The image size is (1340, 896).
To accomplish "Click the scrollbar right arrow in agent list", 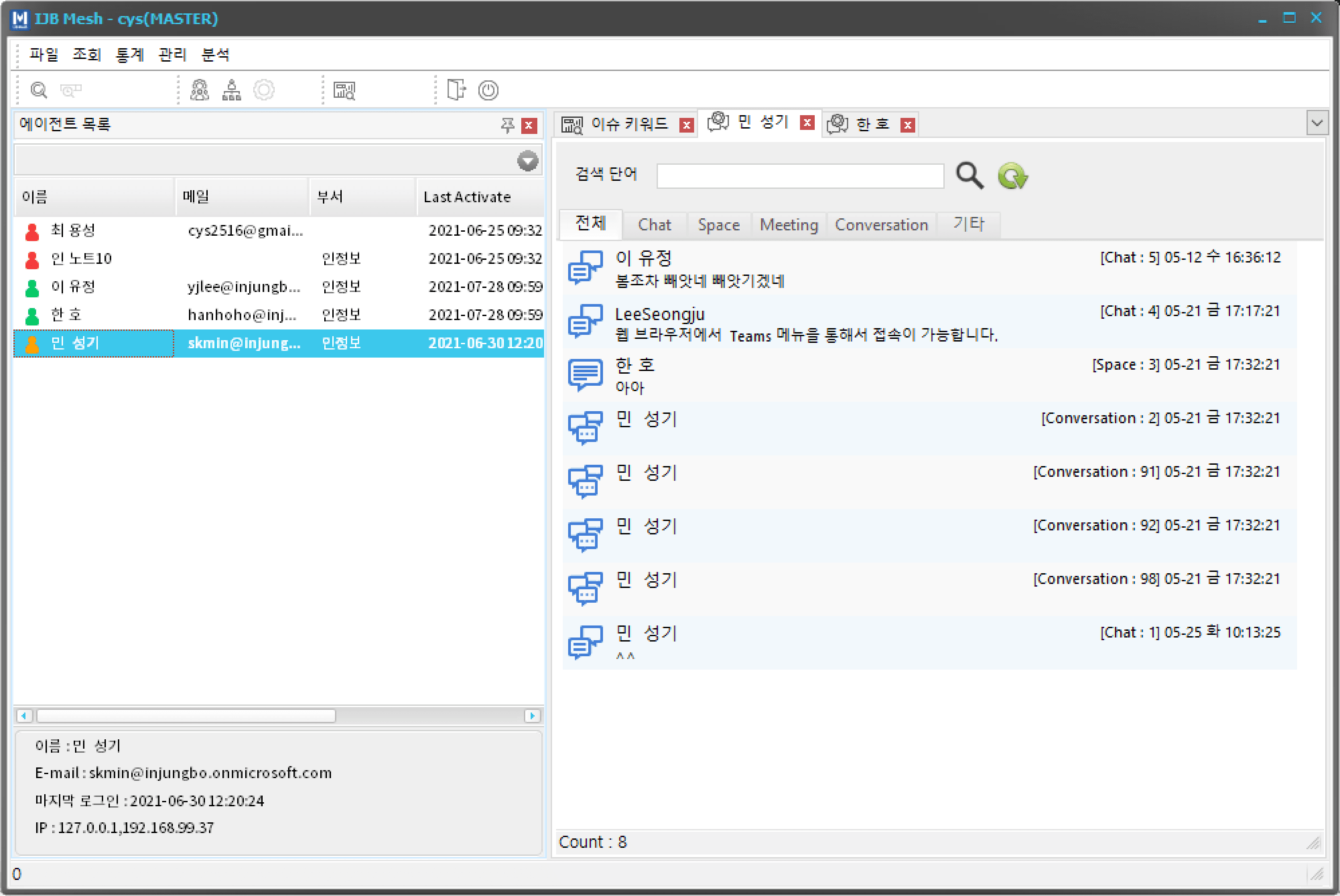I will (x=532, y=716).
